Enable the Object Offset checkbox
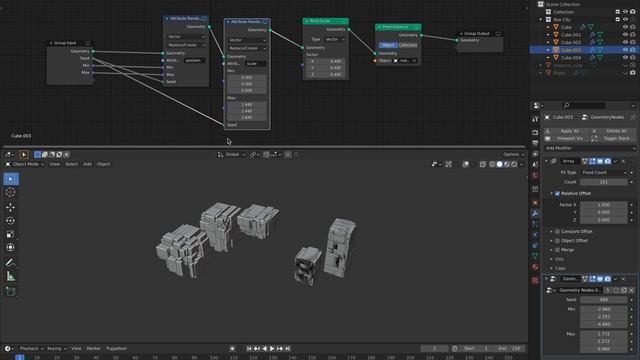640x360 pixels. pos(557,241)
